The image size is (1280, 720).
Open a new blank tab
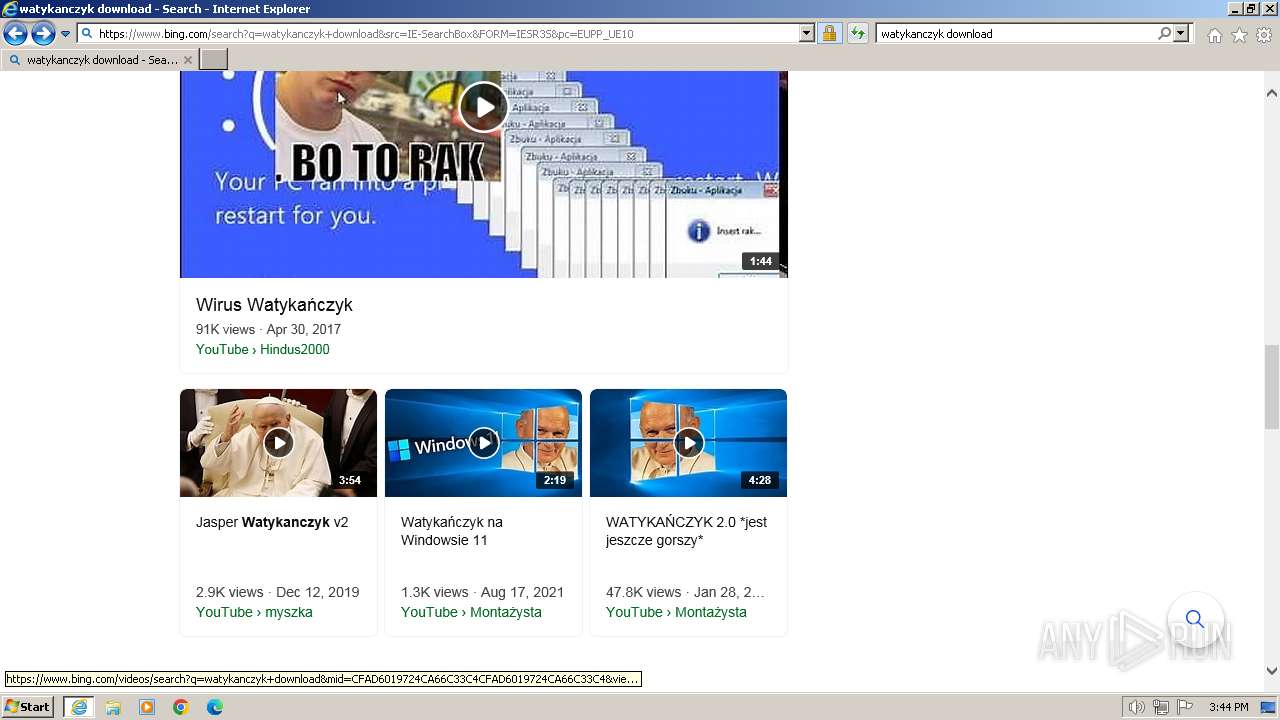point(214,60)
